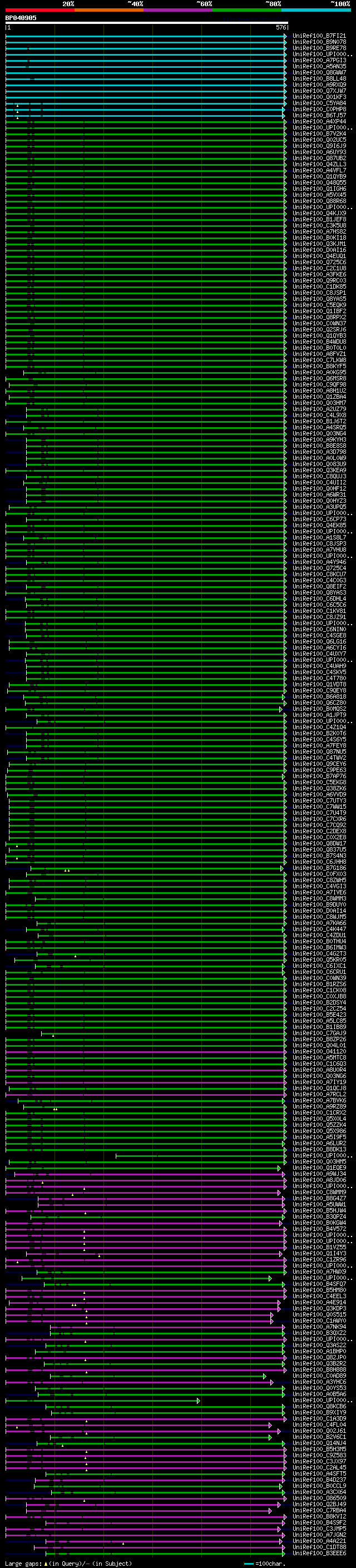The height and width of the screenshot is (1568, 356).
Task: Click the cyan ~100% legend color bar
Action: click(x=316, y=11)
